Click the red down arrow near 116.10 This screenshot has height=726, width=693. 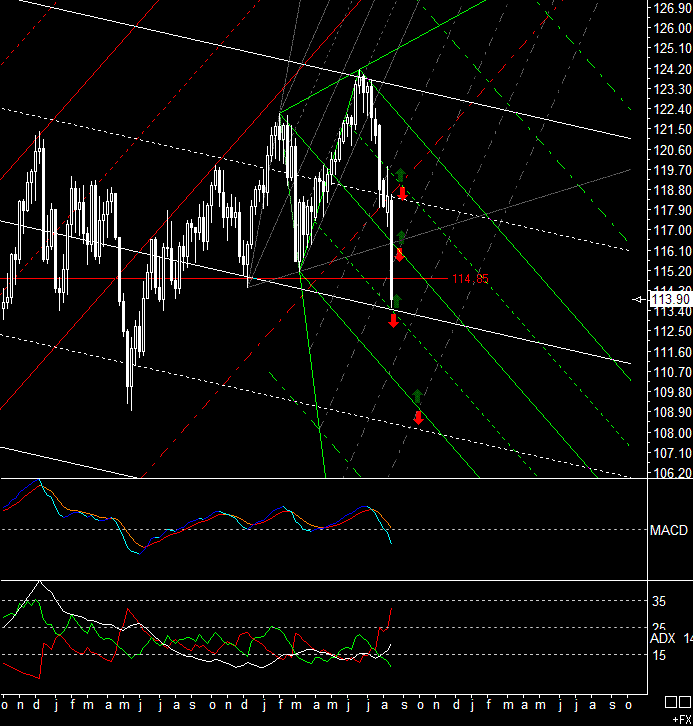[400, 255]
